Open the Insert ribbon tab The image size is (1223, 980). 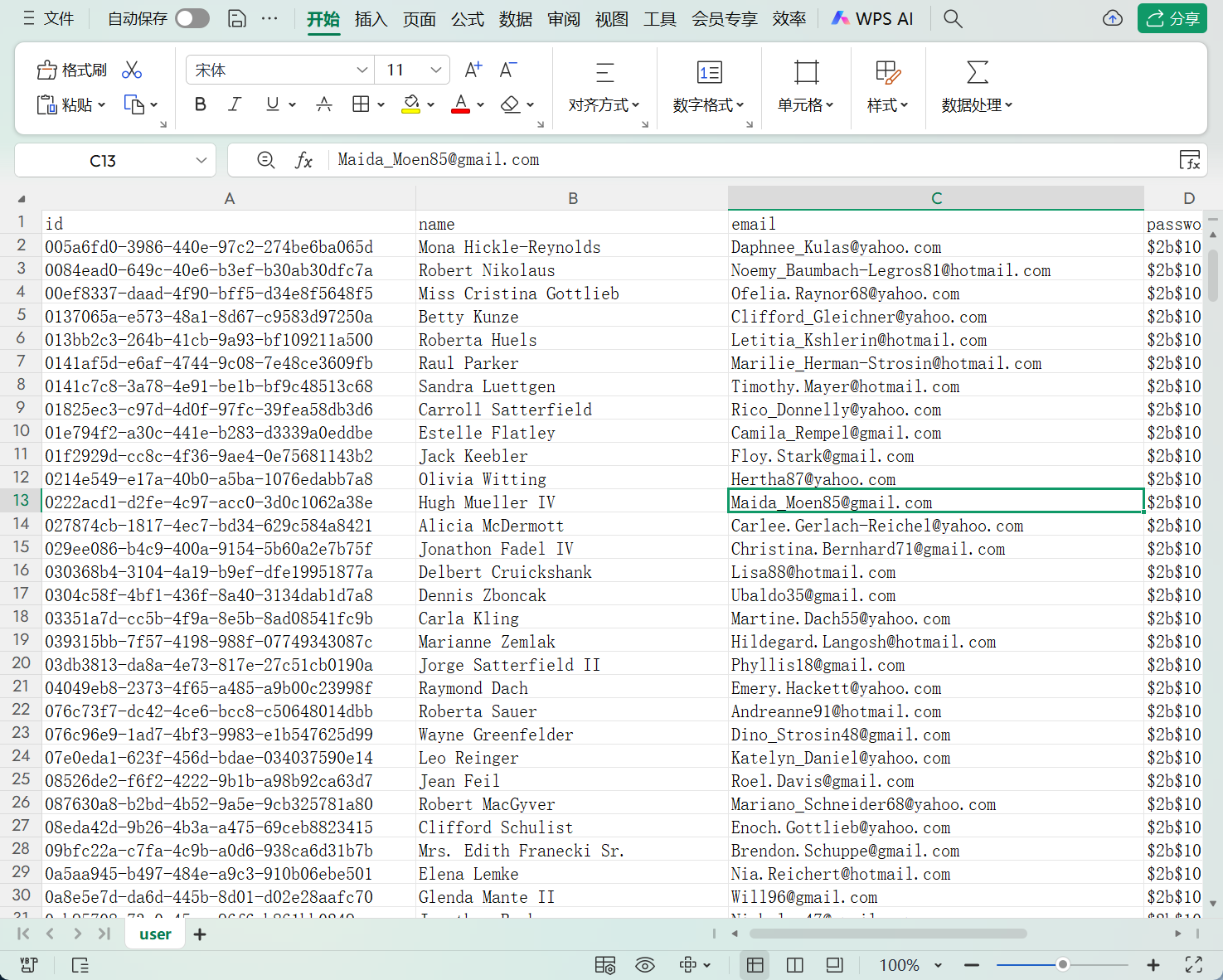(371, 19)
